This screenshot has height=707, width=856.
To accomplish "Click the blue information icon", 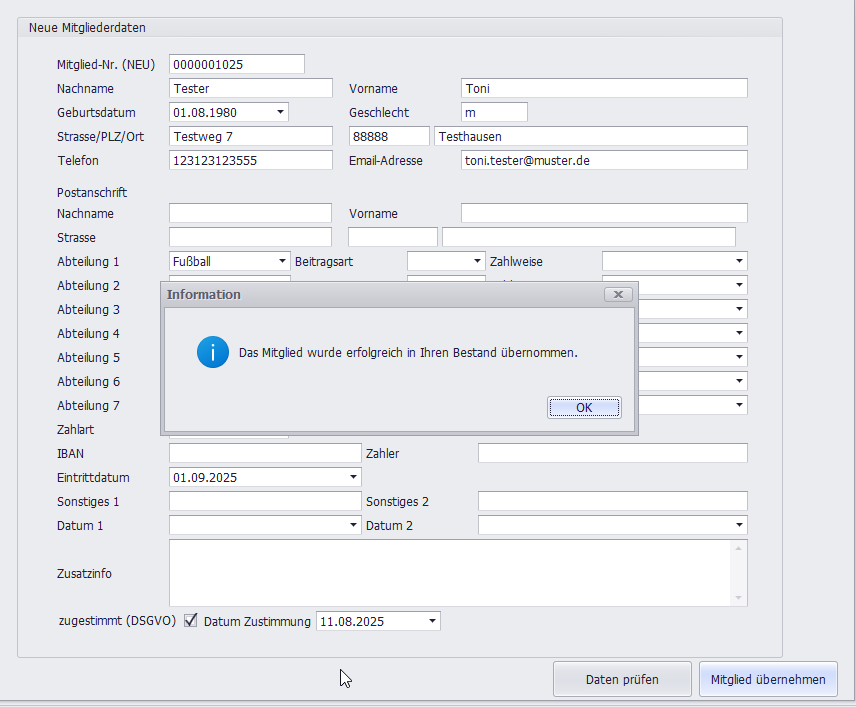I will (x=213, y=352).
